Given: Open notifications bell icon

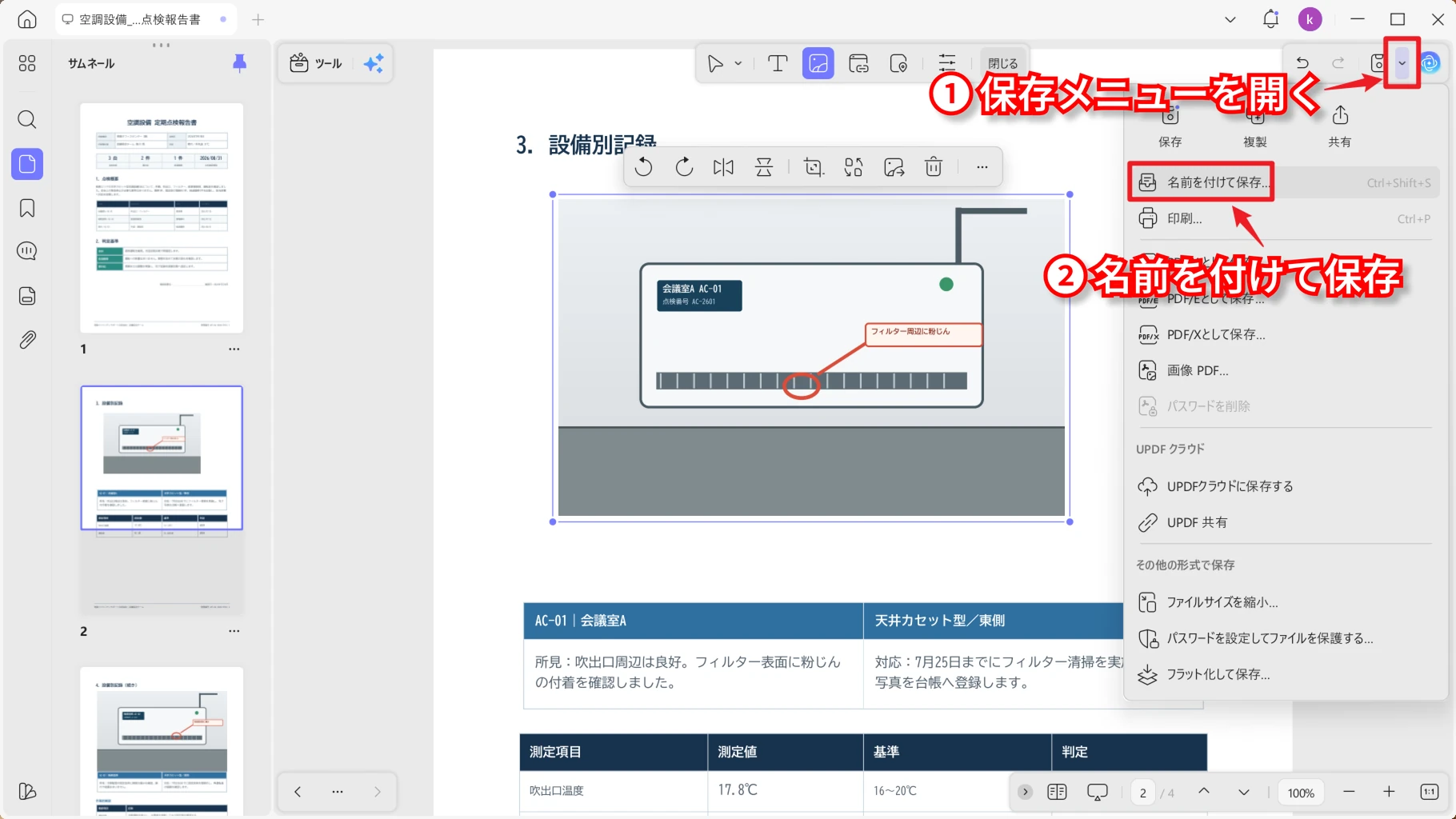Looking at the screenshot, I should tap(1270, 19).
